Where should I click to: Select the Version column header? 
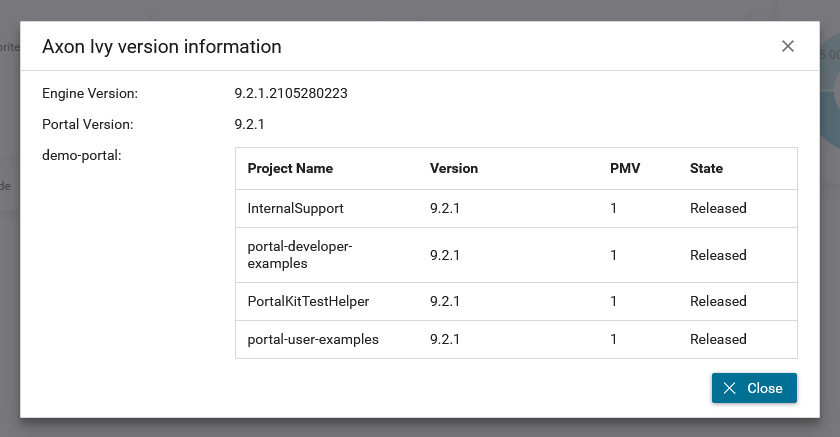[454, 169]
